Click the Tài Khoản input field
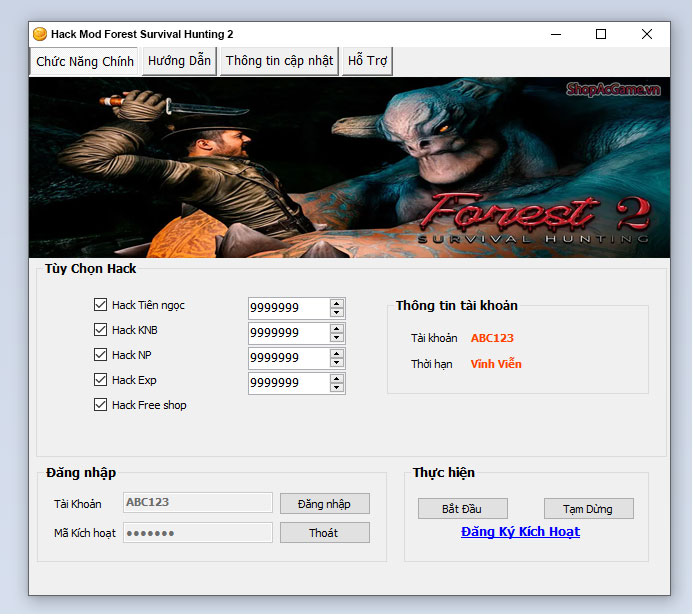This screenshot has width=693, height=616. [x=198, y=502]
